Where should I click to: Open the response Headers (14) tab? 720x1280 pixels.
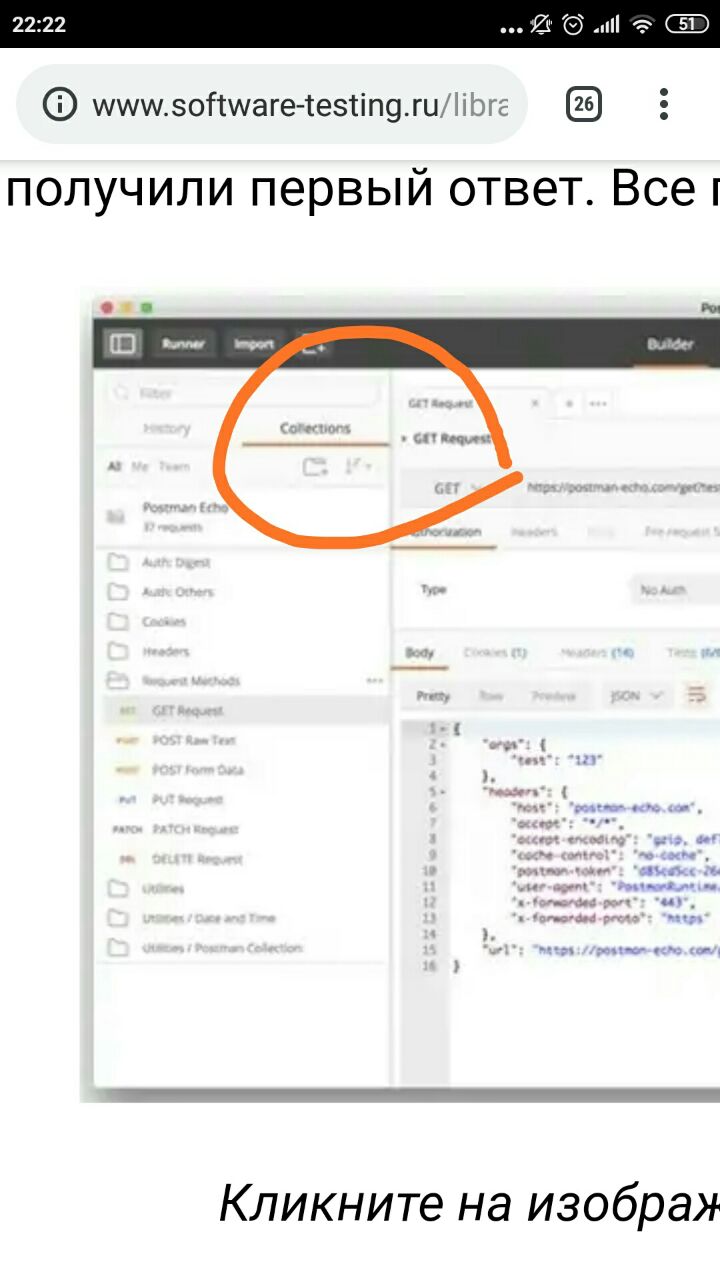pos(597,653)
